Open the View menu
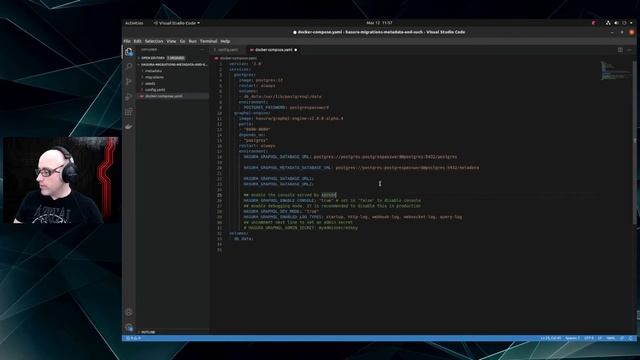 tap(171, 41)
